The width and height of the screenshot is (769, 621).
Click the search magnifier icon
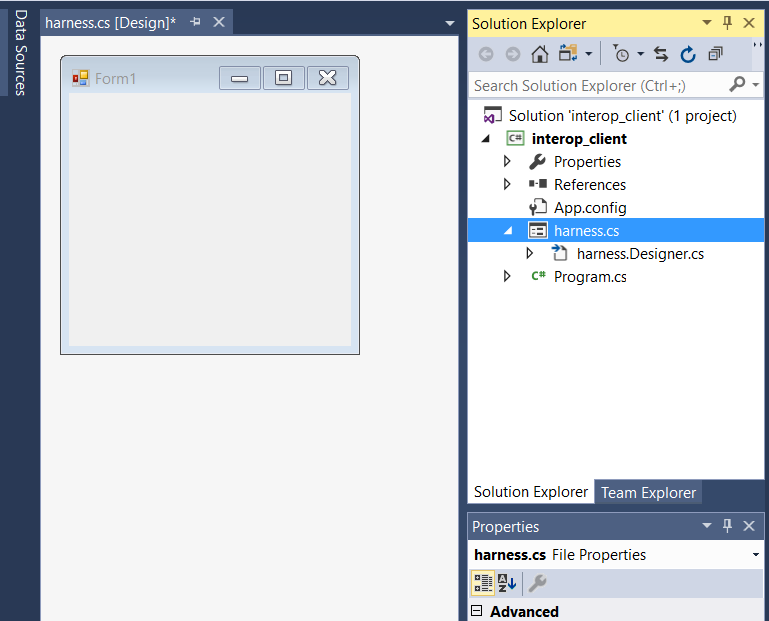(737, 84)
